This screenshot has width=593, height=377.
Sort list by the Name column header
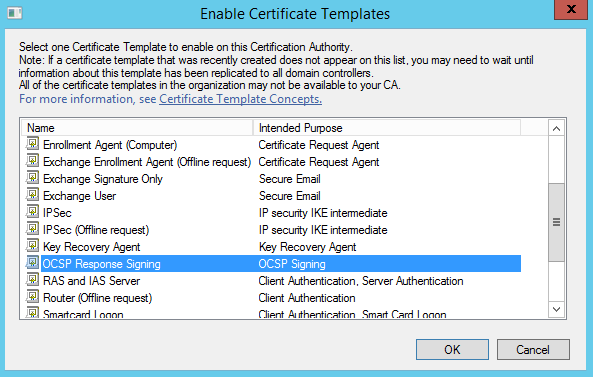[137, 128]
